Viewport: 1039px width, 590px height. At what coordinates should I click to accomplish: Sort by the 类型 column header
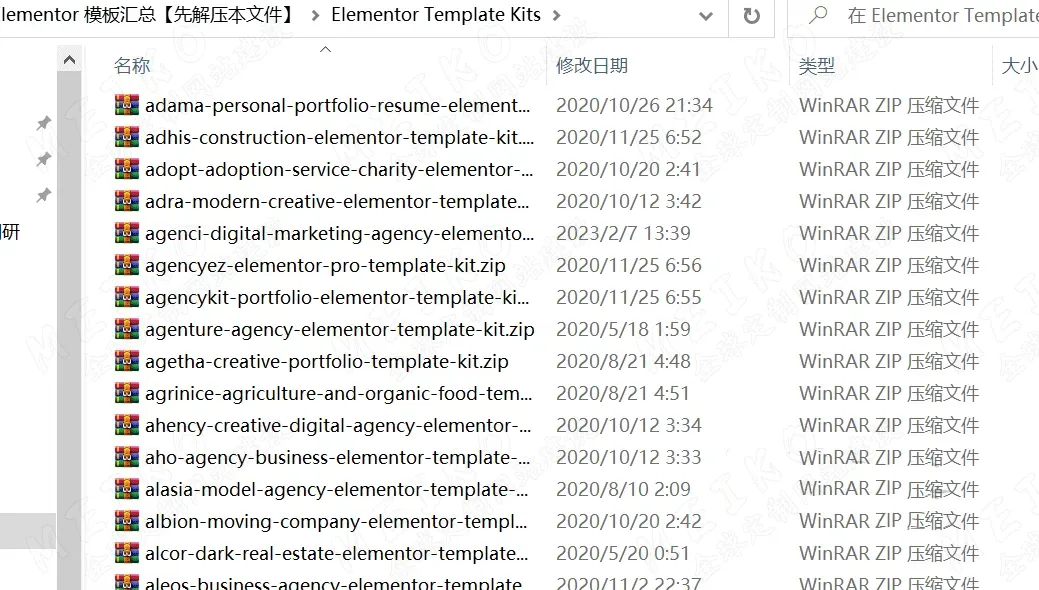click(816, 66)
